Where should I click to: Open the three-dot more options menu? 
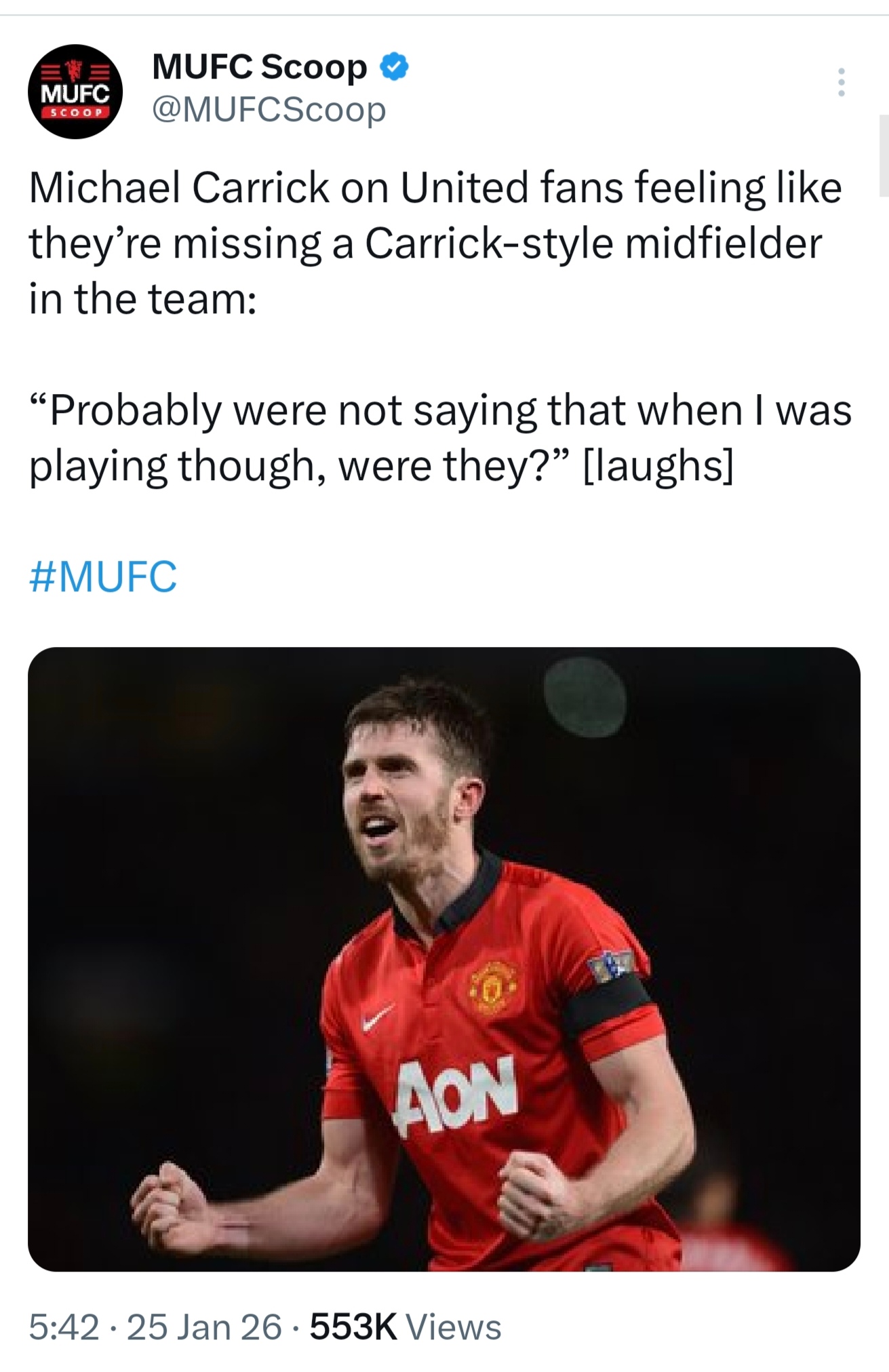coord(841,82)
